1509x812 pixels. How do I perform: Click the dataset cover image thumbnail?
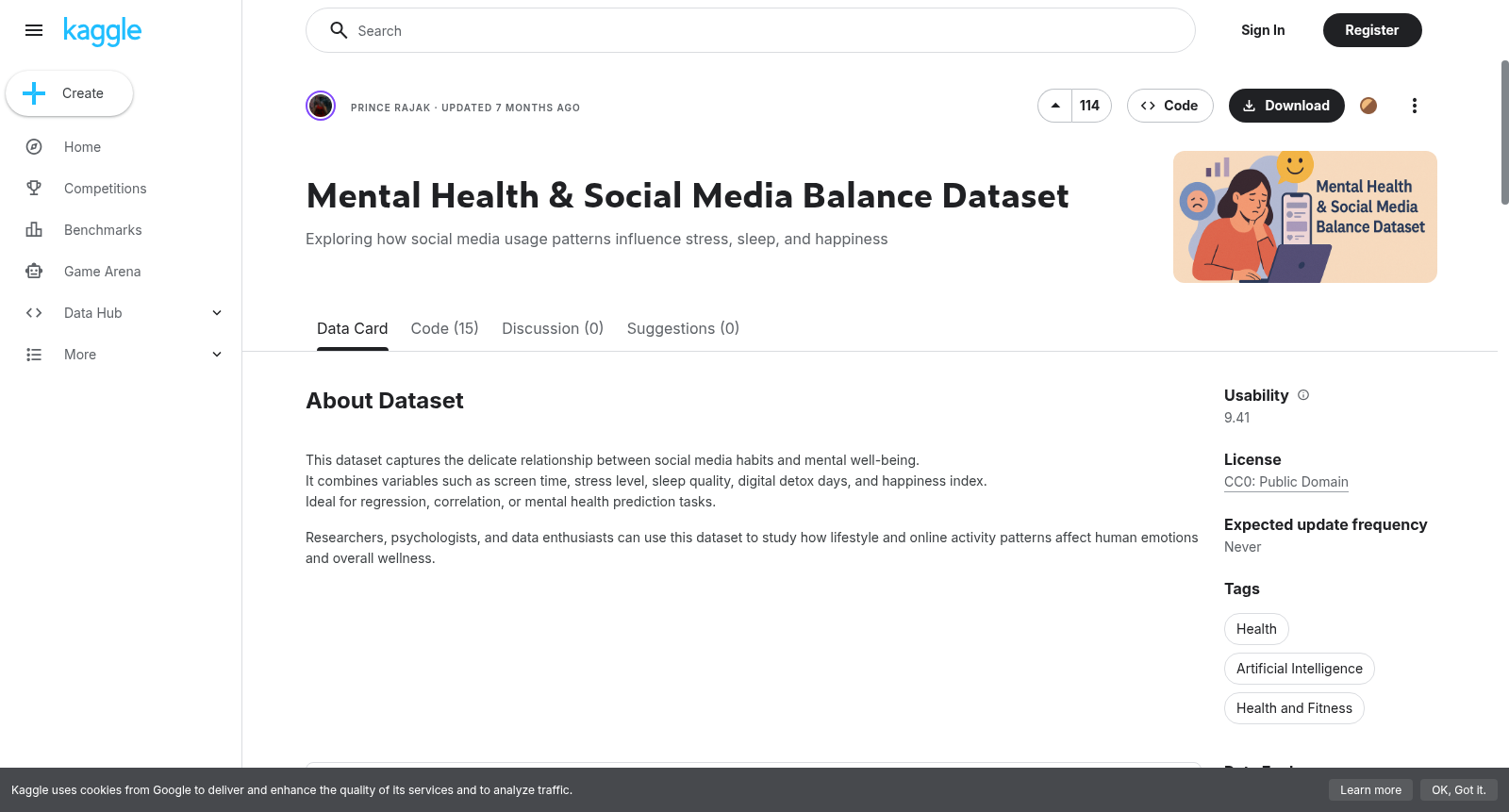point(1305,217)
